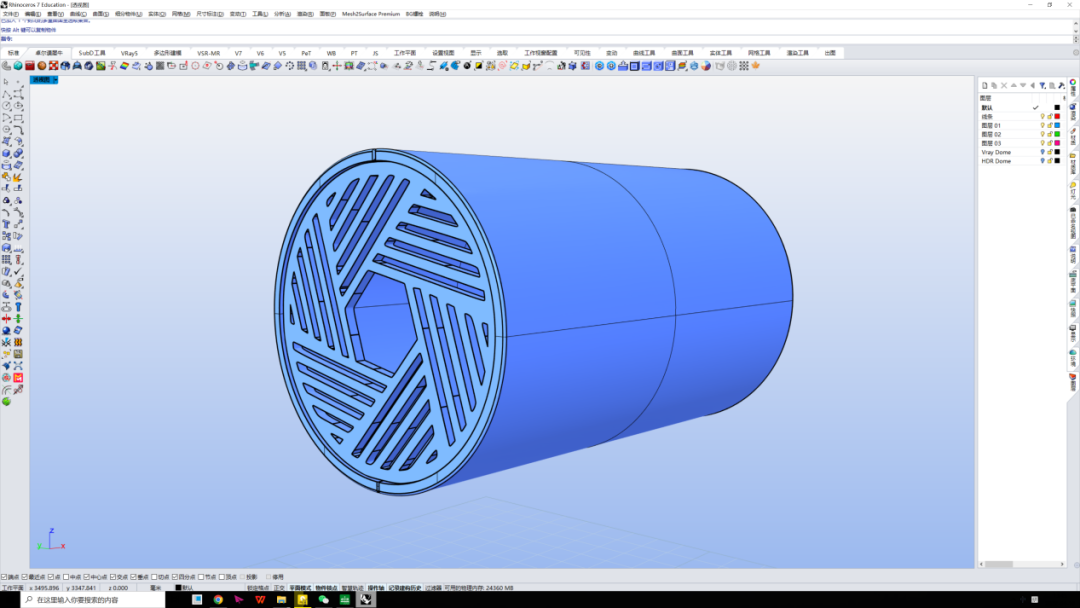The width and height of the screenshot is (1080, 608).
Task: Toggle visibility bulb of 图层 02 layer
Action: (1042, 134)
